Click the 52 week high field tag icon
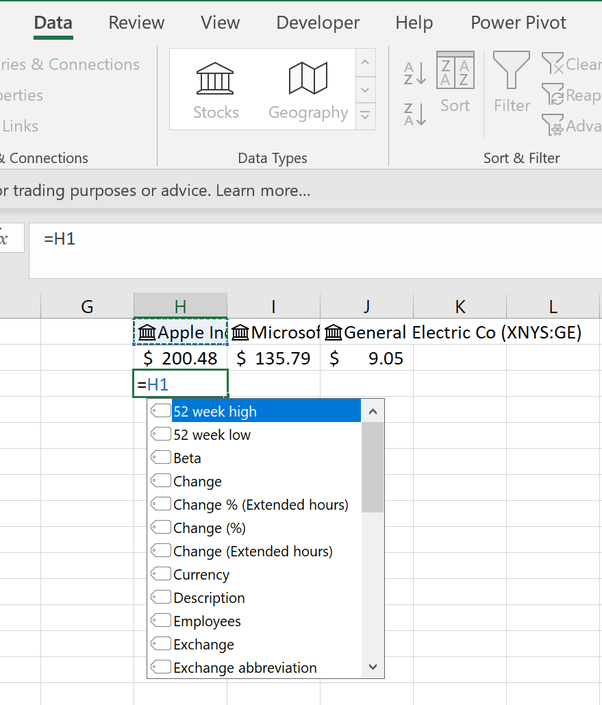Screen dimensions: 602x705 [x=161, y=411]
